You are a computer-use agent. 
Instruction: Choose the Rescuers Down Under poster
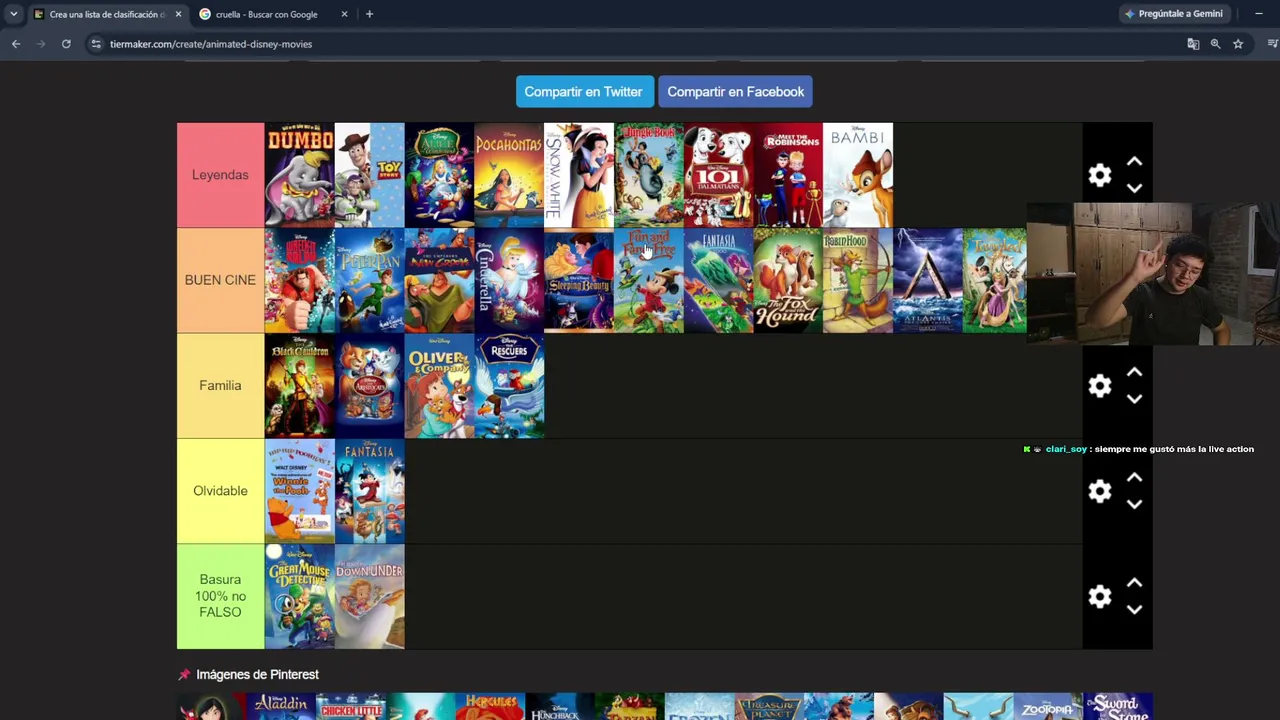(370, 597)
